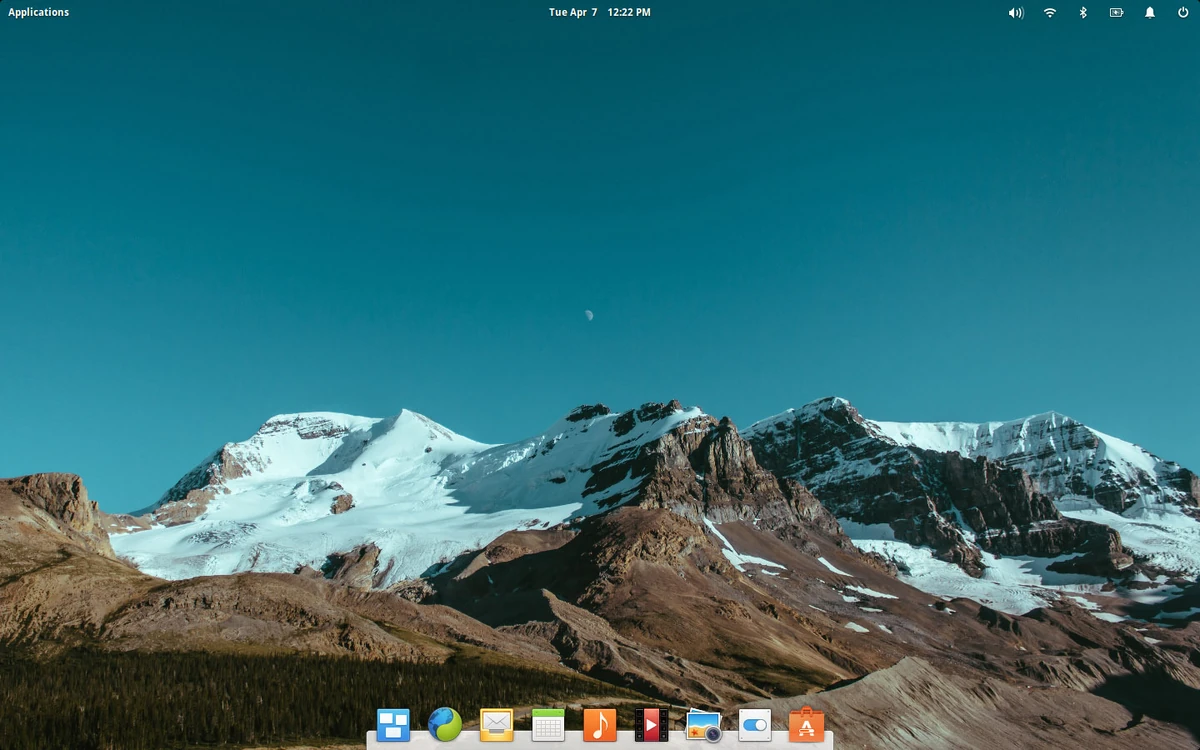Open the Music player

click(x=598, y=725)
